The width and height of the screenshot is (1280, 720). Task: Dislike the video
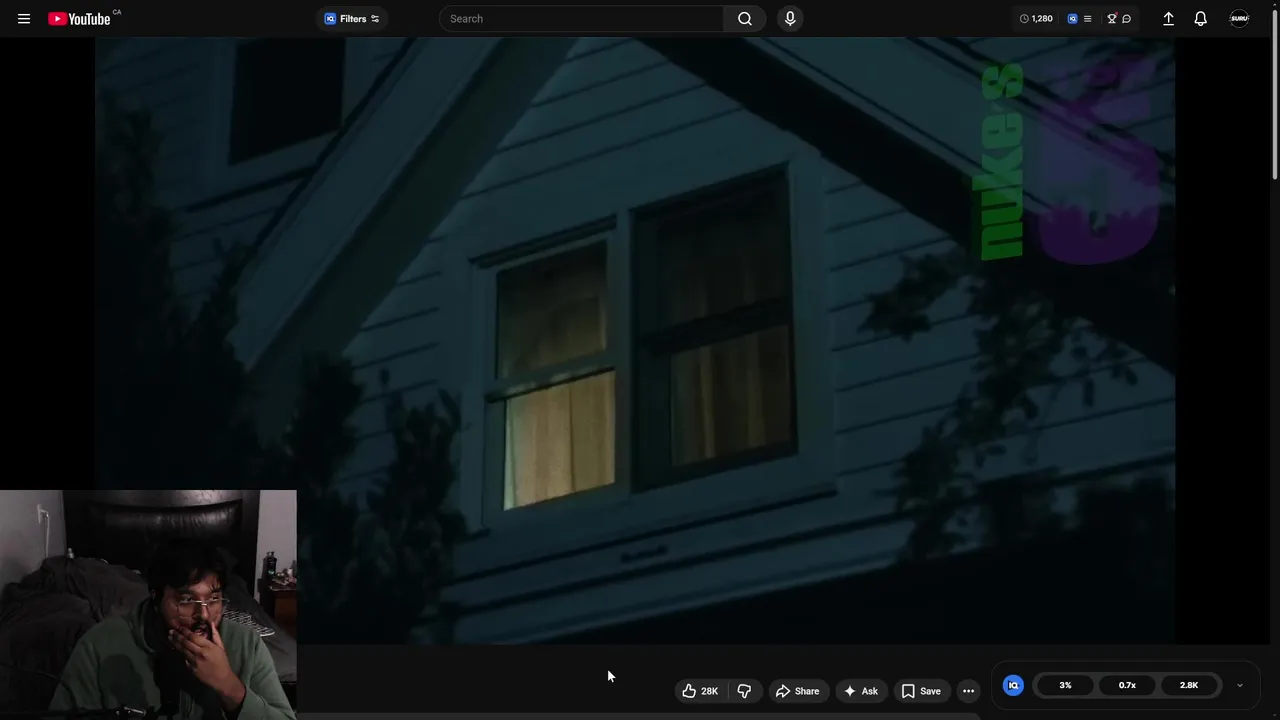pos(744,691)
